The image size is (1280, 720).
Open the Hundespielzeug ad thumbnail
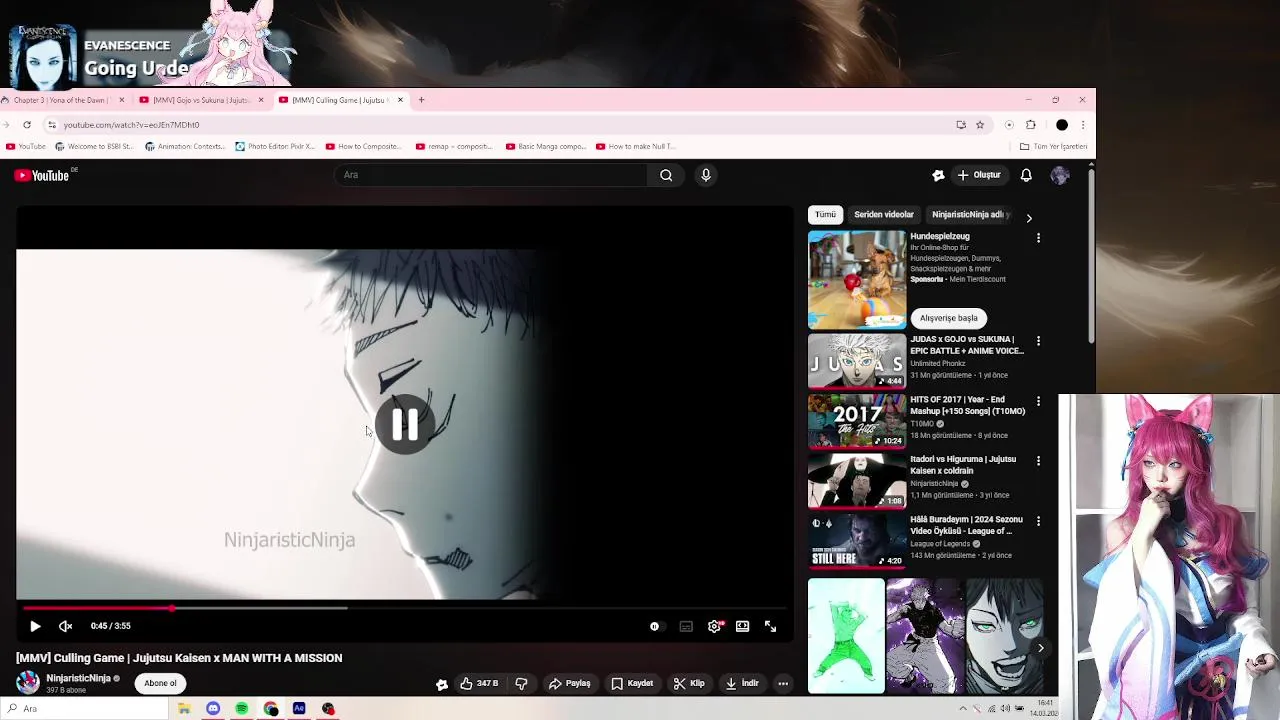[x=857, y=280]
